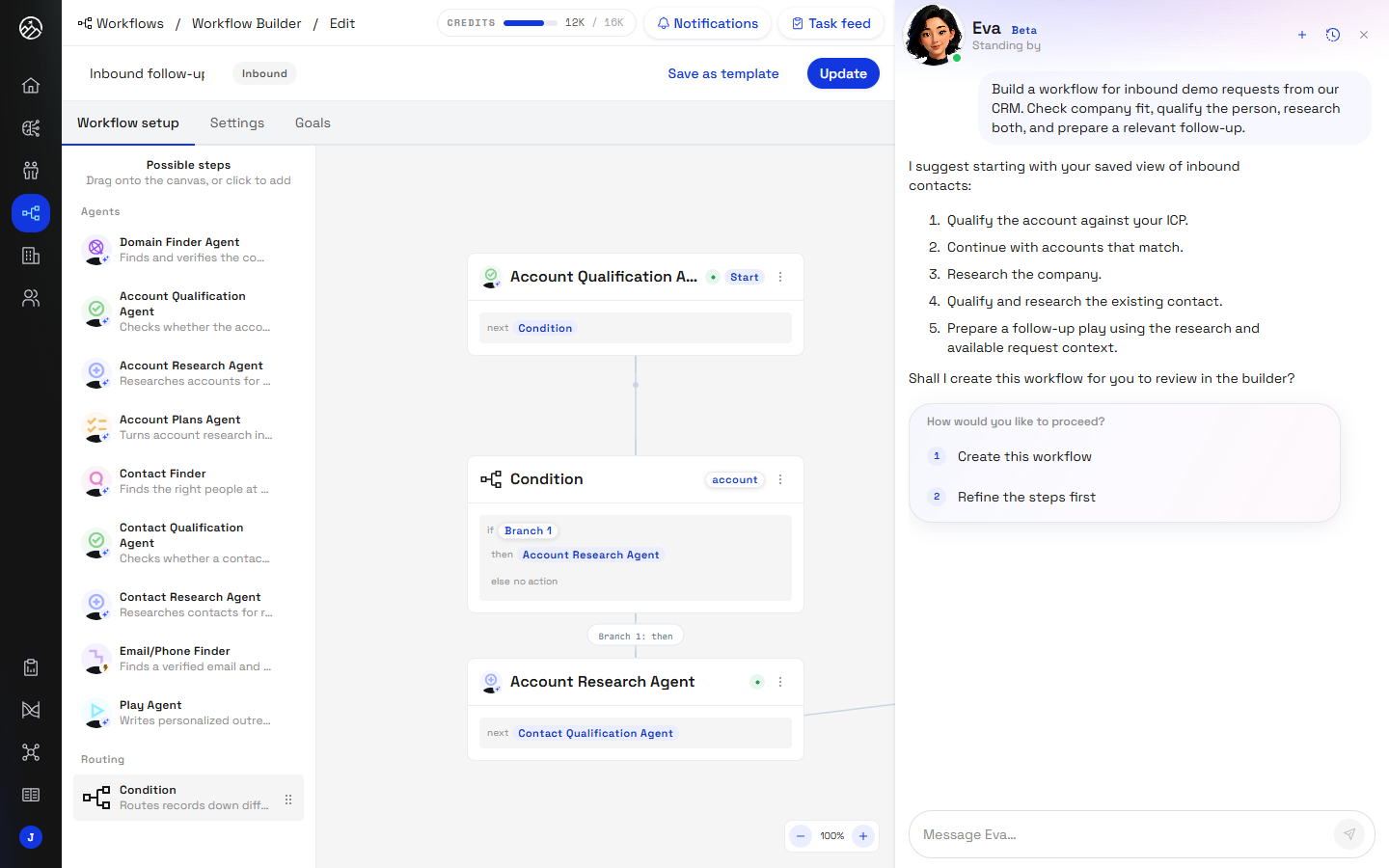The image size is (1389, 868).
Task: Open the contacts people icon in sidebar
Action: point(31,298)
